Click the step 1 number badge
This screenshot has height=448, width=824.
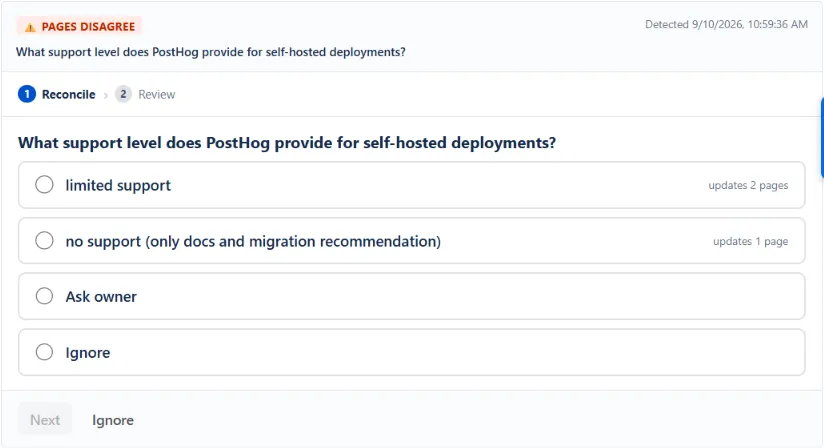tap(27, 94)
